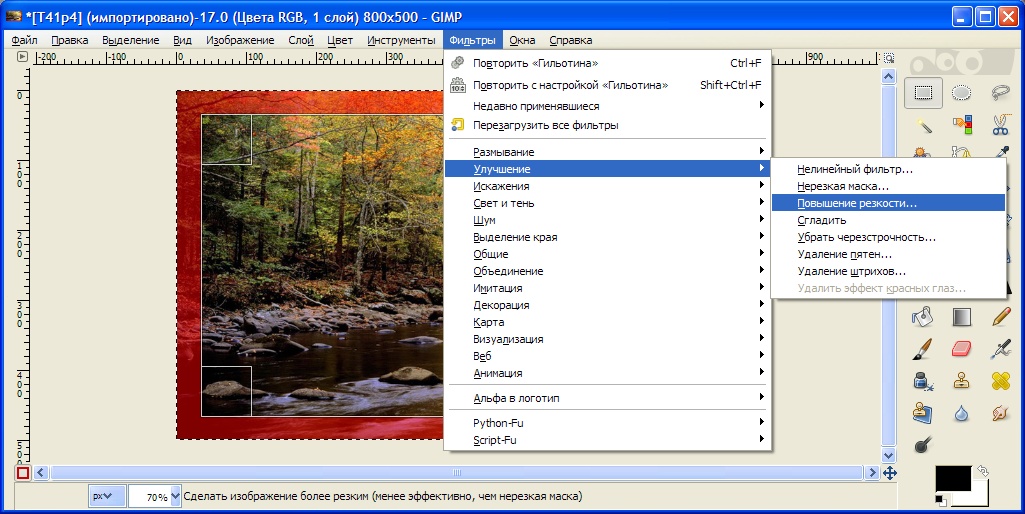Select the Ellipse Select tool
The width and height of the screenshot is (1025, 514).
point(961,93)
